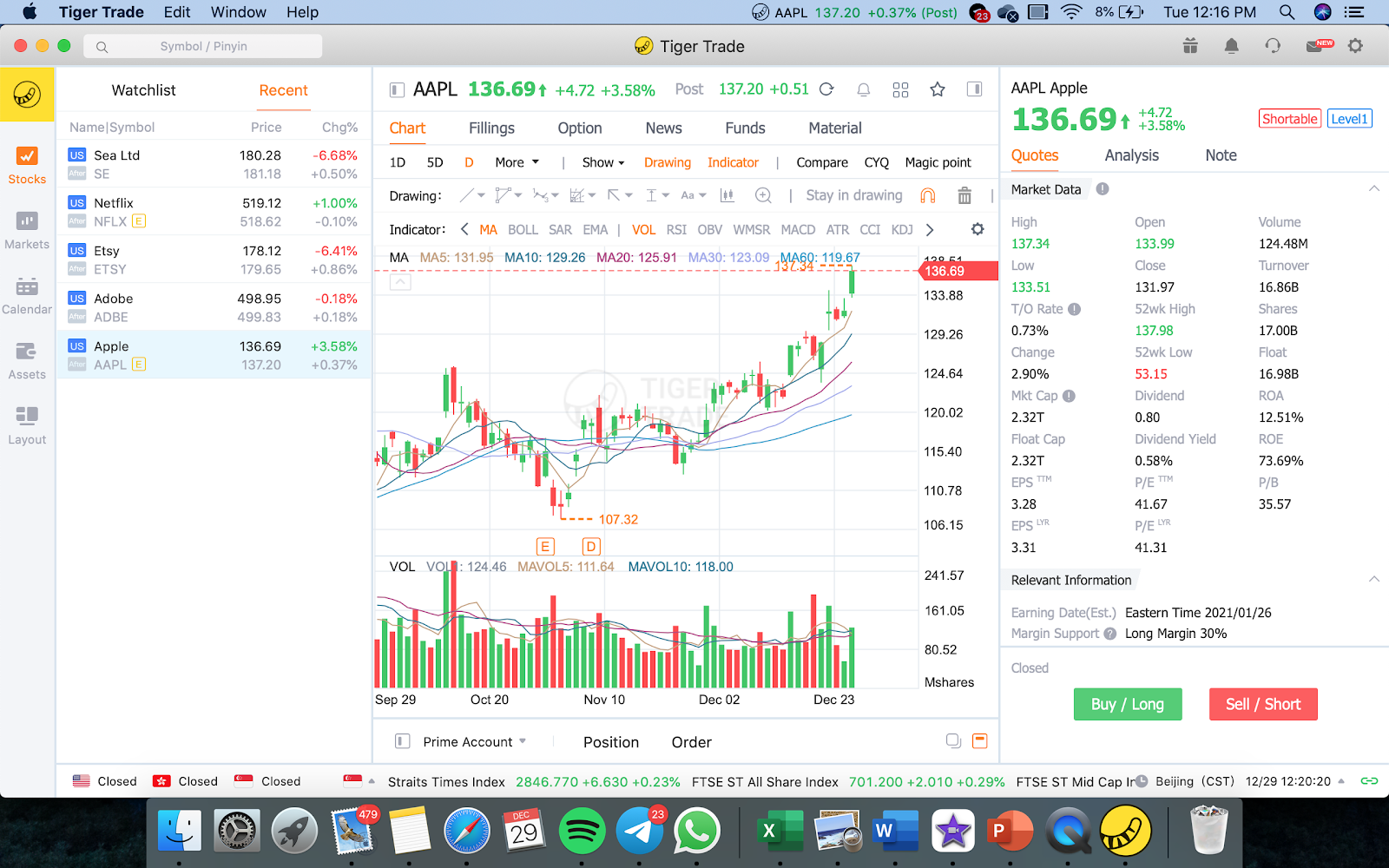Maximize the bottom account panel
Viewport: 1389px width, 868px height.
click(980, 741)
